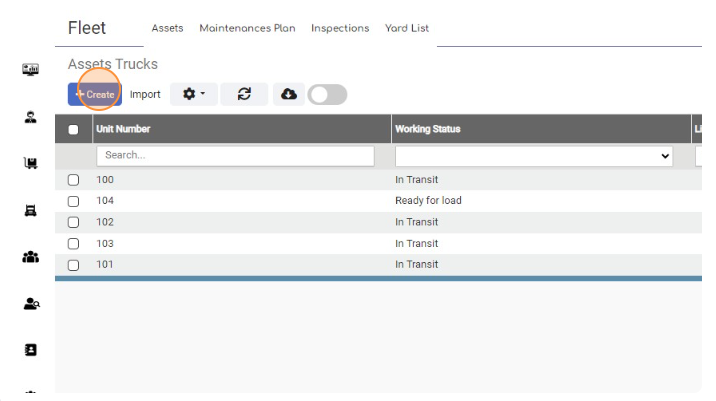
Task: Click unit number 103 cell
Action: (105, 243)
